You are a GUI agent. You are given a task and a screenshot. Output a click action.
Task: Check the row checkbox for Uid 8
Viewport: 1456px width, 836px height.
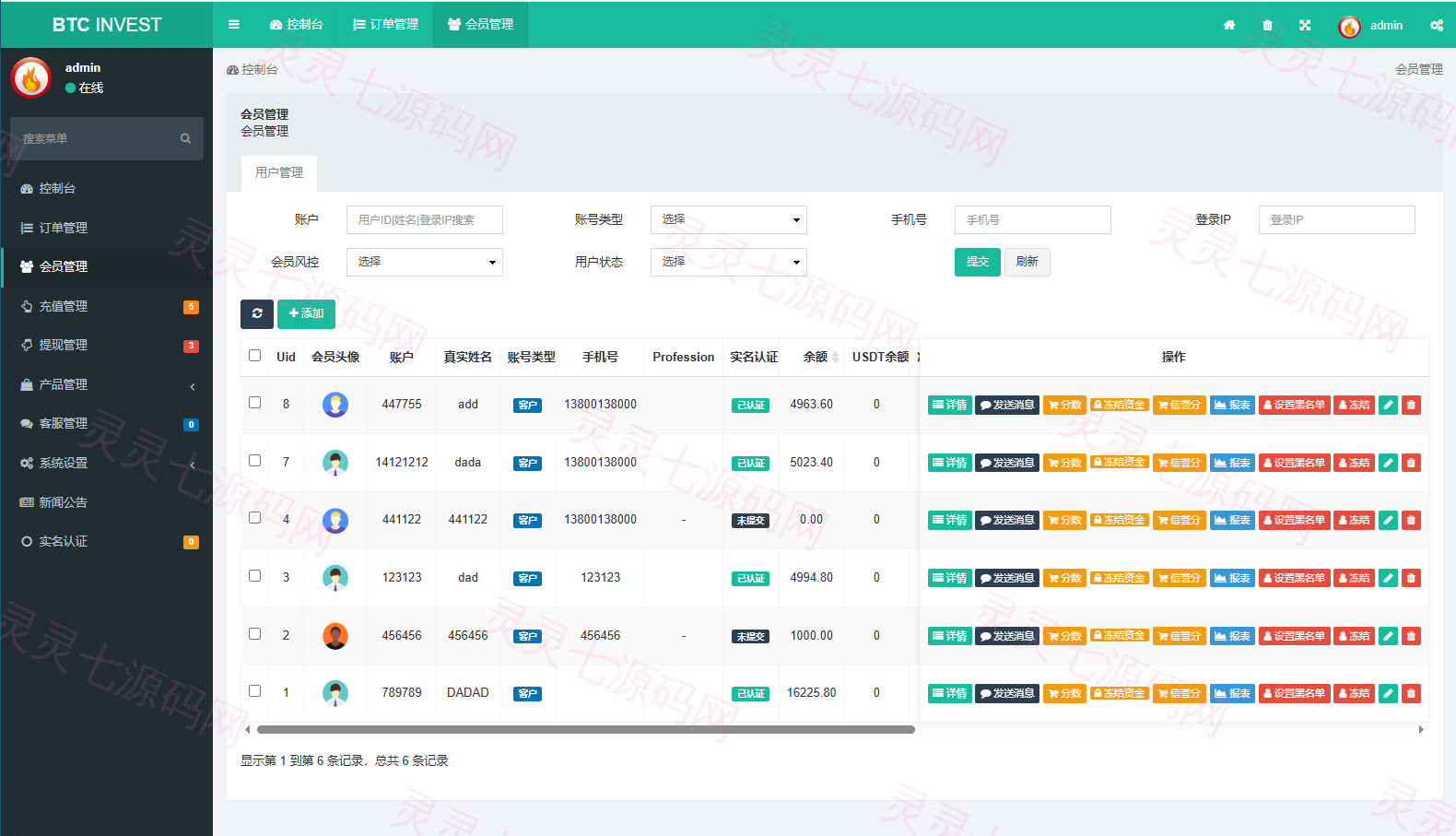255,403
